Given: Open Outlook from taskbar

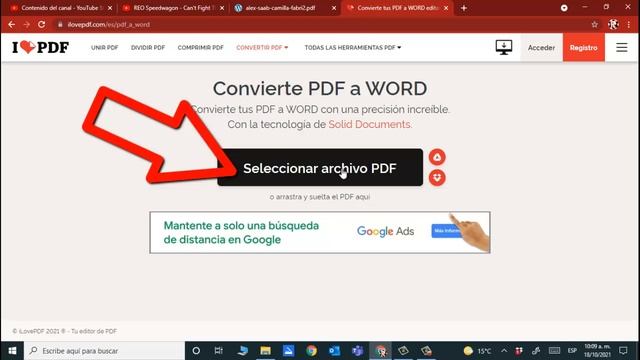Looking at the screenshot, I should (334, 351).
